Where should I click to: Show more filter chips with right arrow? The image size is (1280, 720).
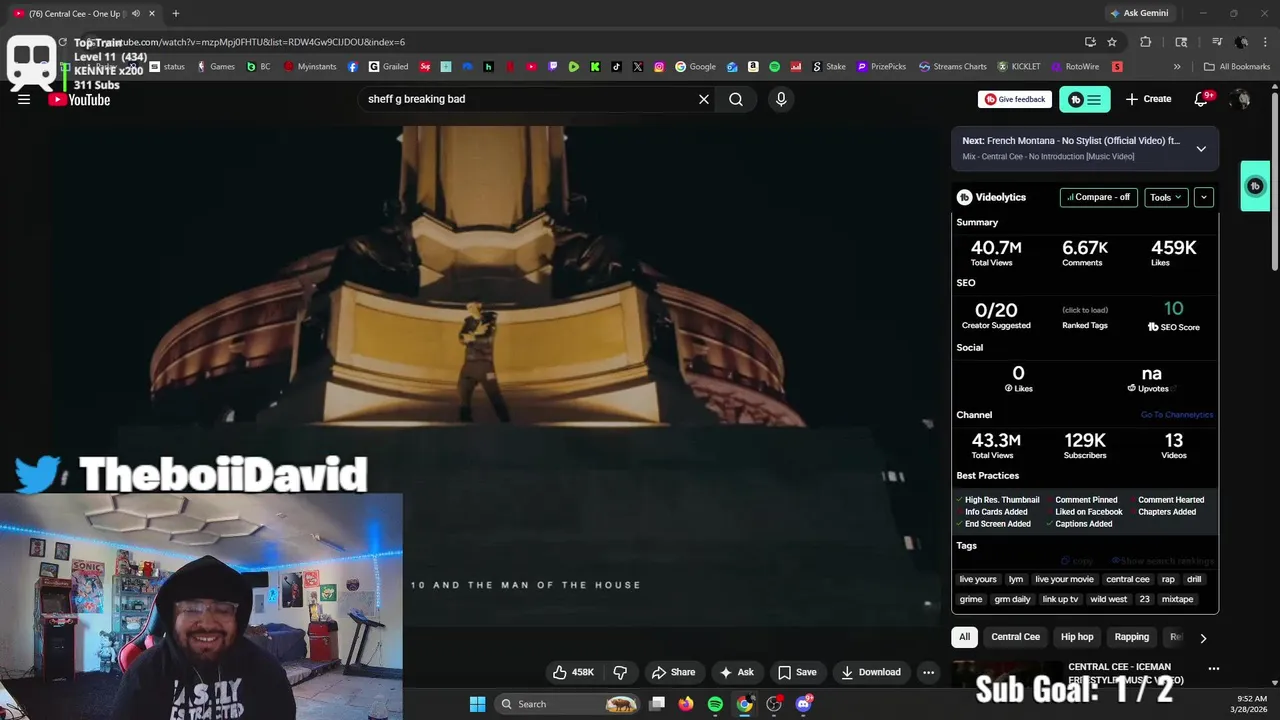click(1203, 638)
